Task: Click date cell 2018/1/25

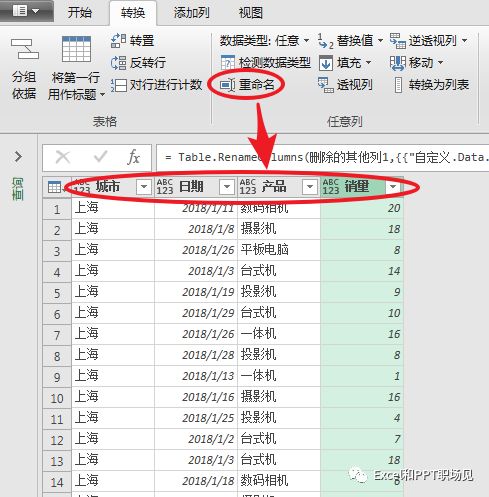Action: coord(196,418)
